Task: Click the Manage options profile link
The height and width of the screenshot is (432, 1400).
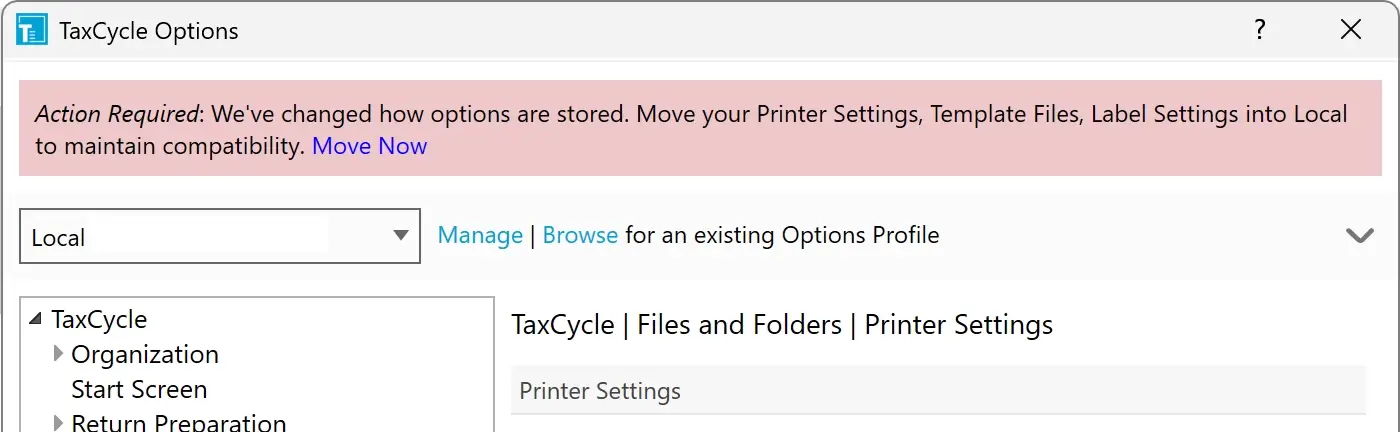Action: tap(480, 236)
